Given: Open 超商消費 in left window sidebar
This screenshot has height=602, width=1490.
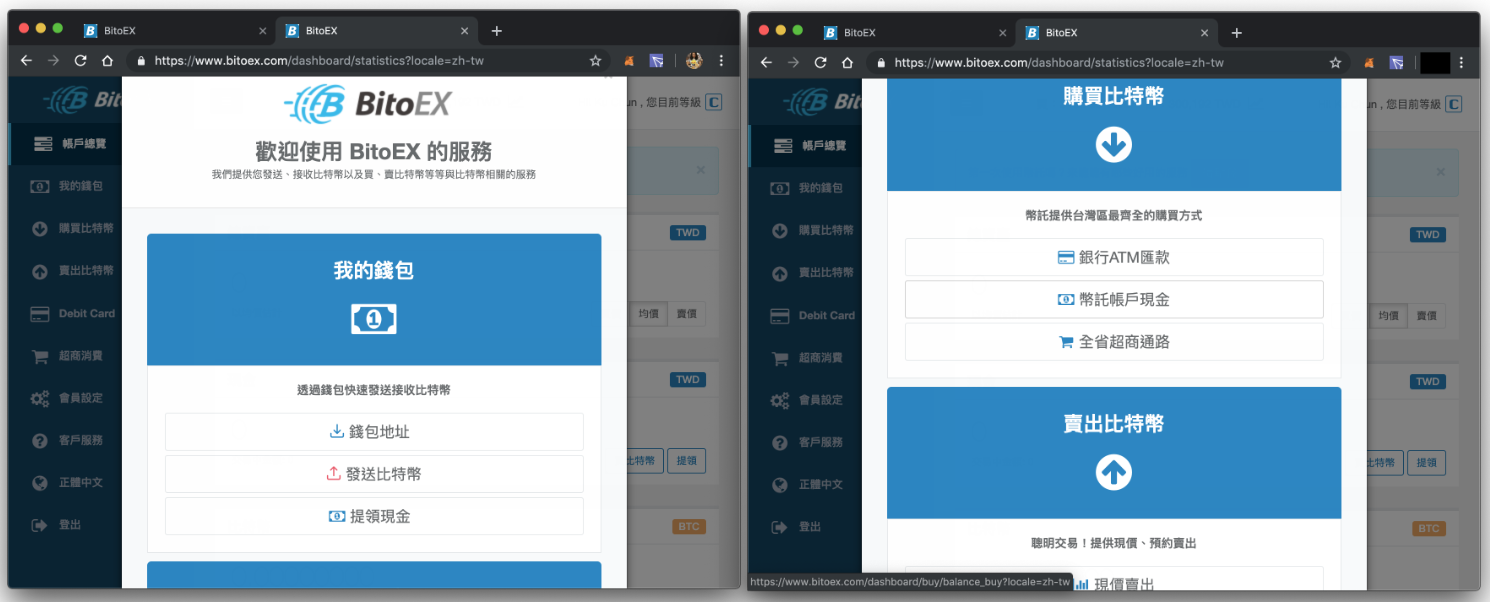Looking at the screenshot, I should point(65,355).
